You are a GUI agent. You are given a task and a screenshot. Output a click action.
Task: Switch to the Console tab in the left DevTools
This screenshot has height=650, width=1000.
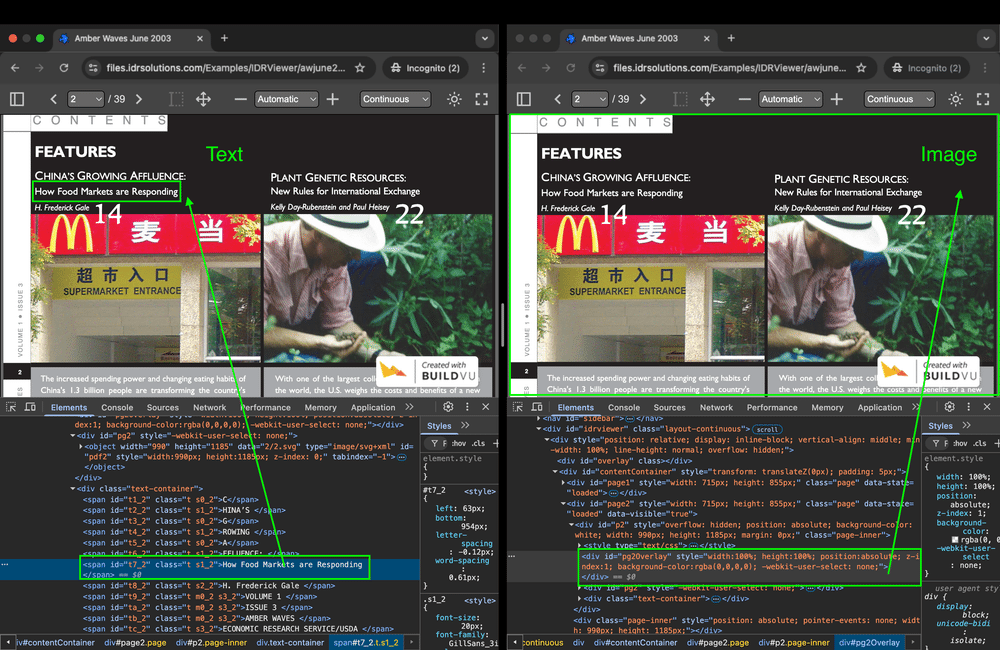pos(117,407)
